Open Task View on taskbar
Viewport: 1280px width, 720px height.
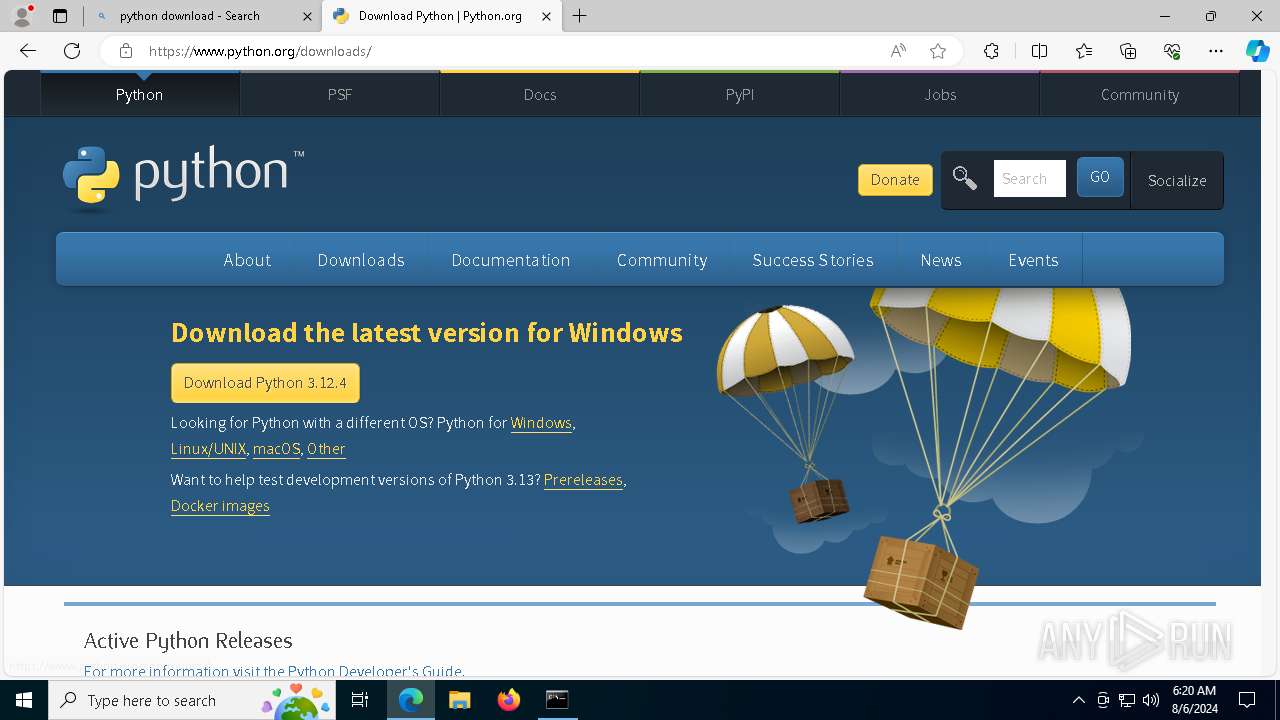(360, 700)
